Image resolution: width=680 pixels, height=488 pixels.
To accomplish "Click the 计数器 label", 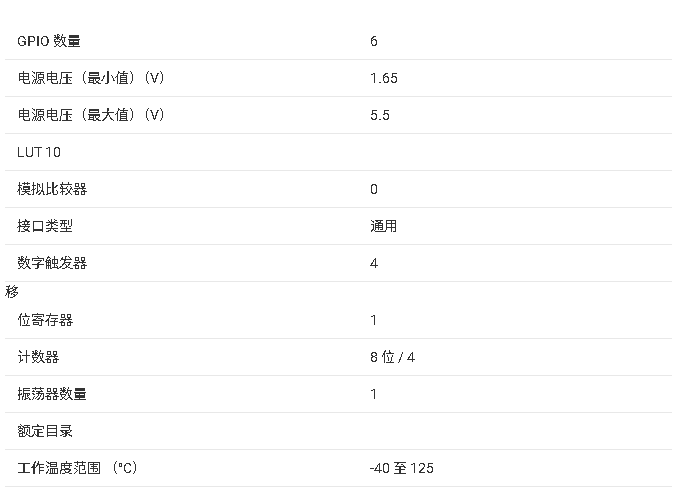I will point(38,357).
